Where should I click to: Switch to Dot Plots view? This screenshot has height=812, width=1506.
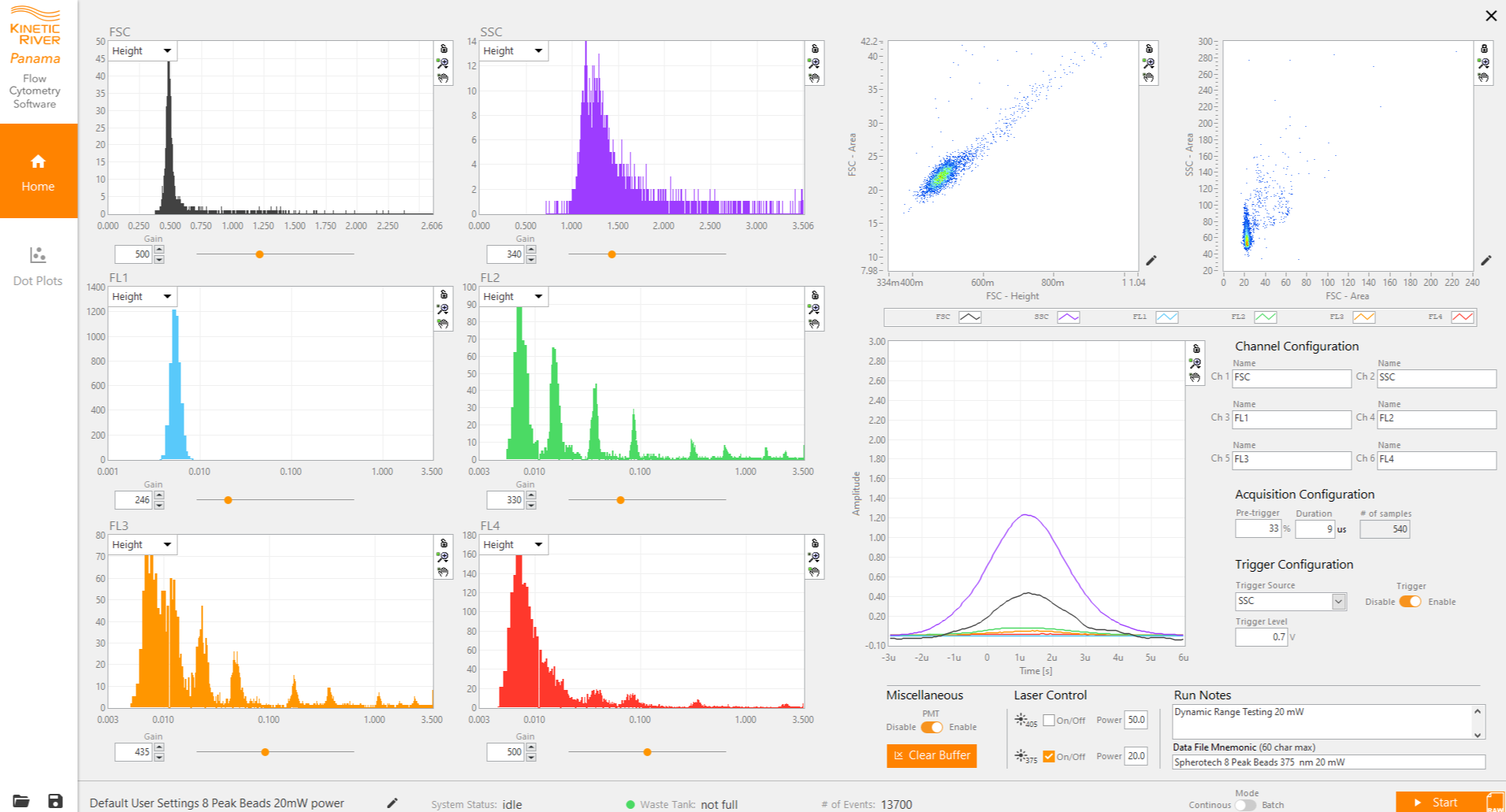[x=38, y=266]
